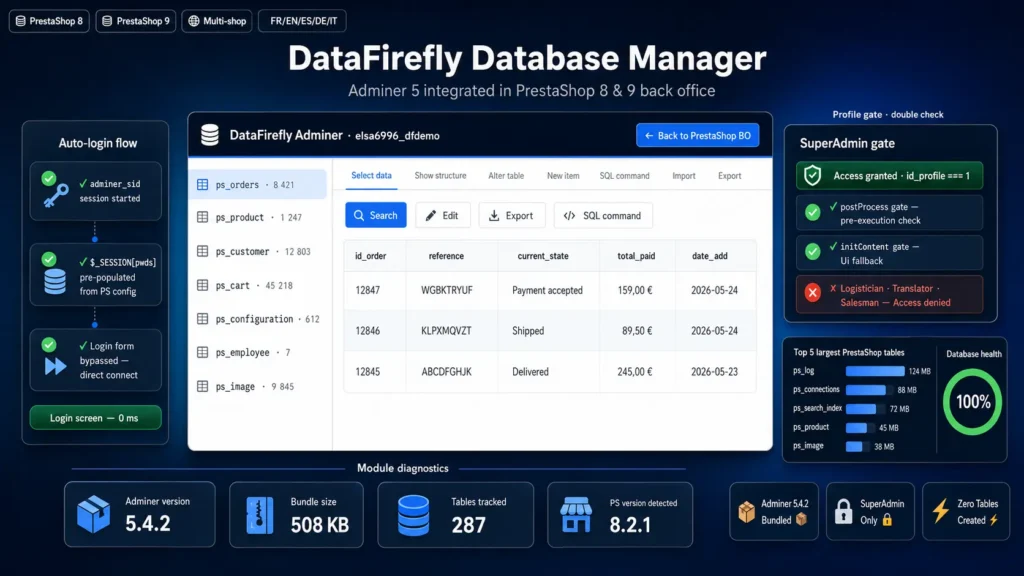Click the ps_log 124 MB size bar
1024x576 pixels.
pos(875,371)
